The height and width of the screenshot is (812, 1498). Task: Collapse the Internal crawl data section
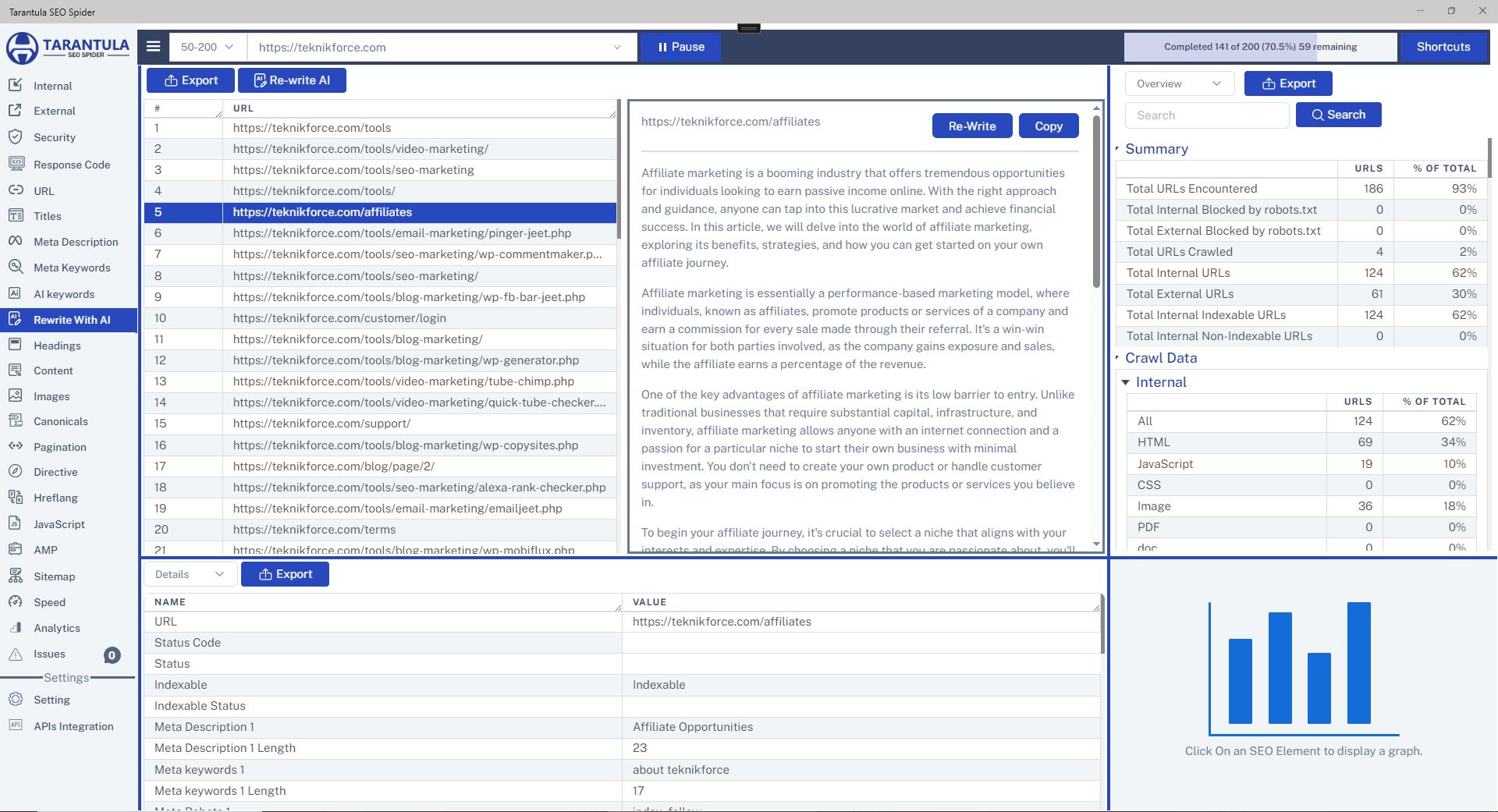tap(1126, 382)
